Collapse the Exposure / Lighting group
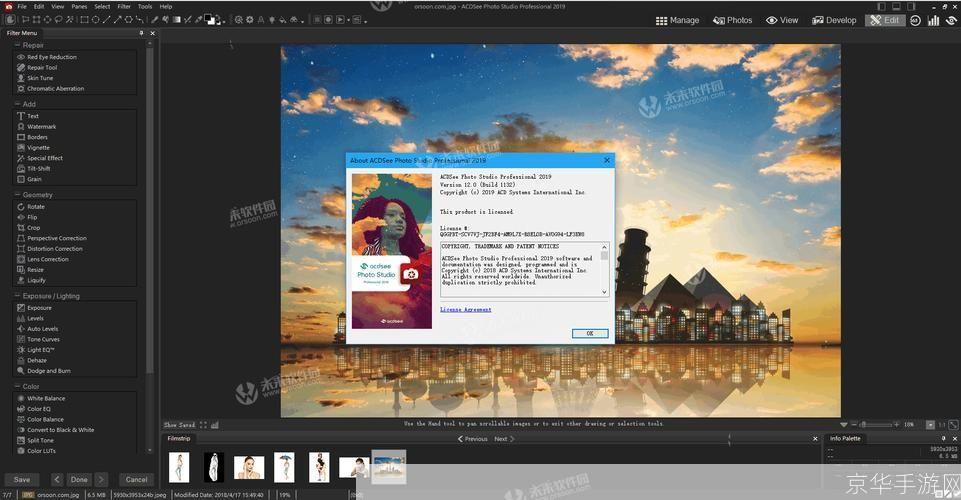 17,296
